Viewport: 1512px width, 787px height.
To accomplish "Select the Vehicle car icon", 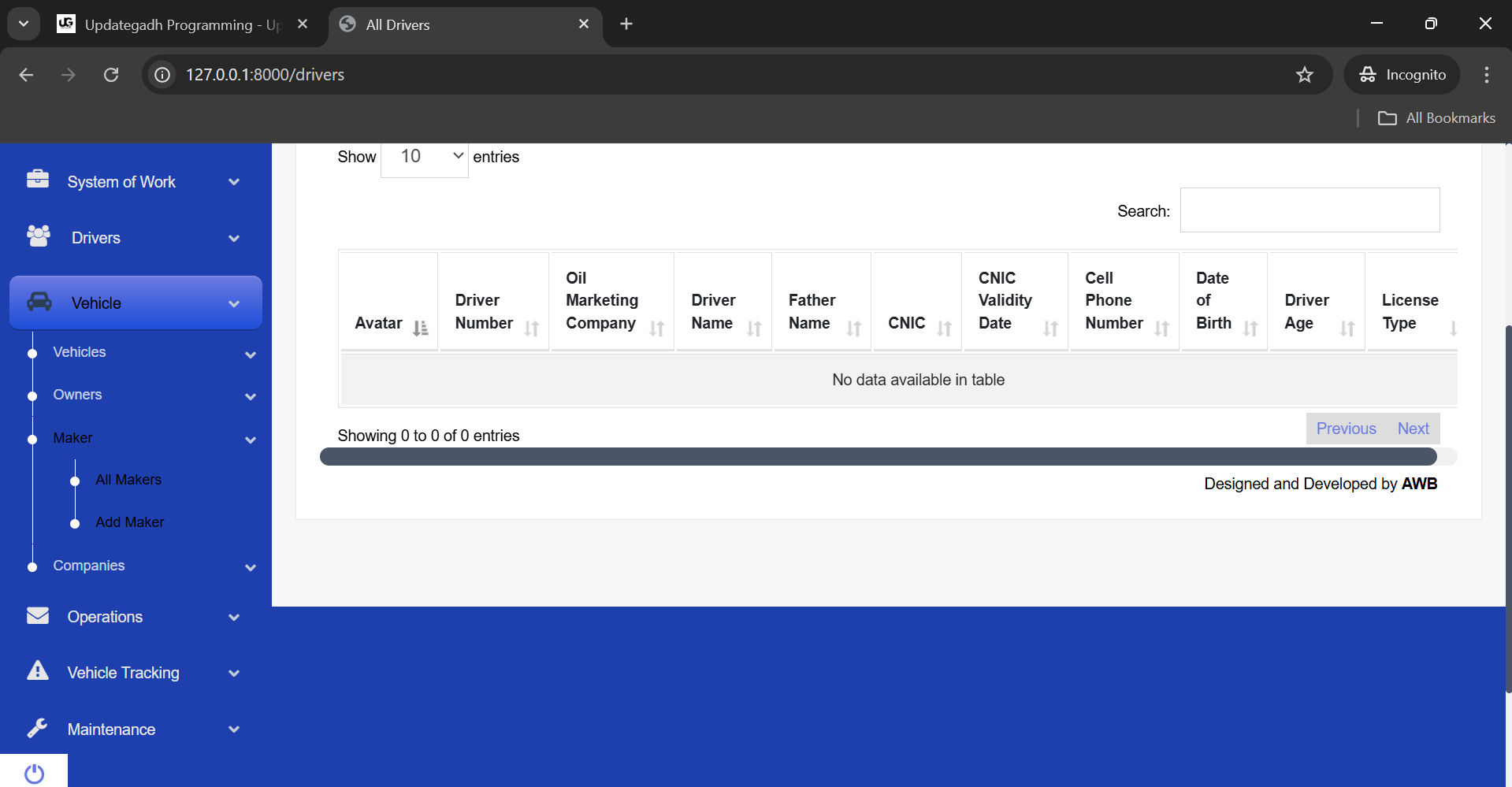I will [37, 303].
